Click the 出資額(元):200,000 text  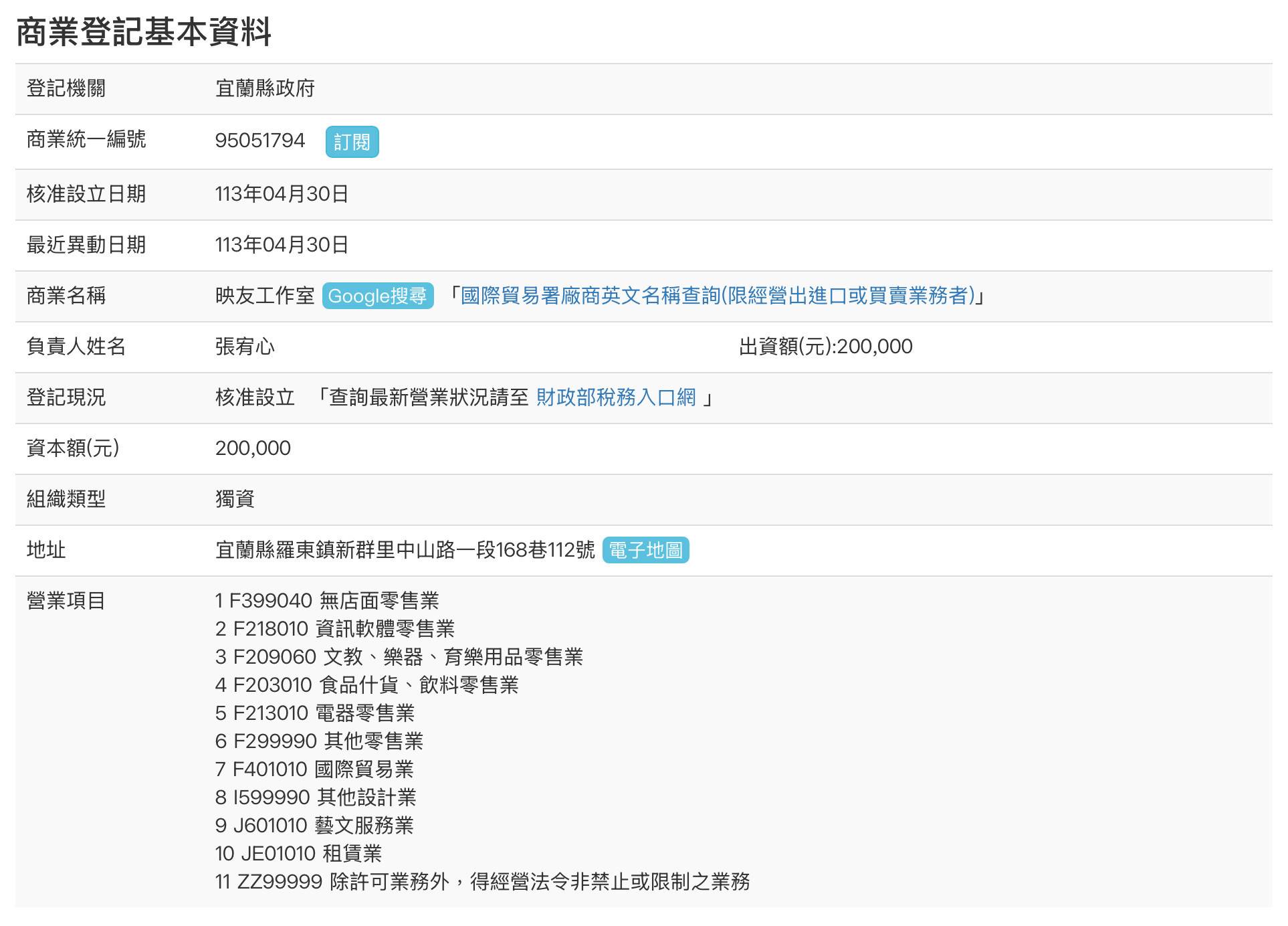pos(825,347)
